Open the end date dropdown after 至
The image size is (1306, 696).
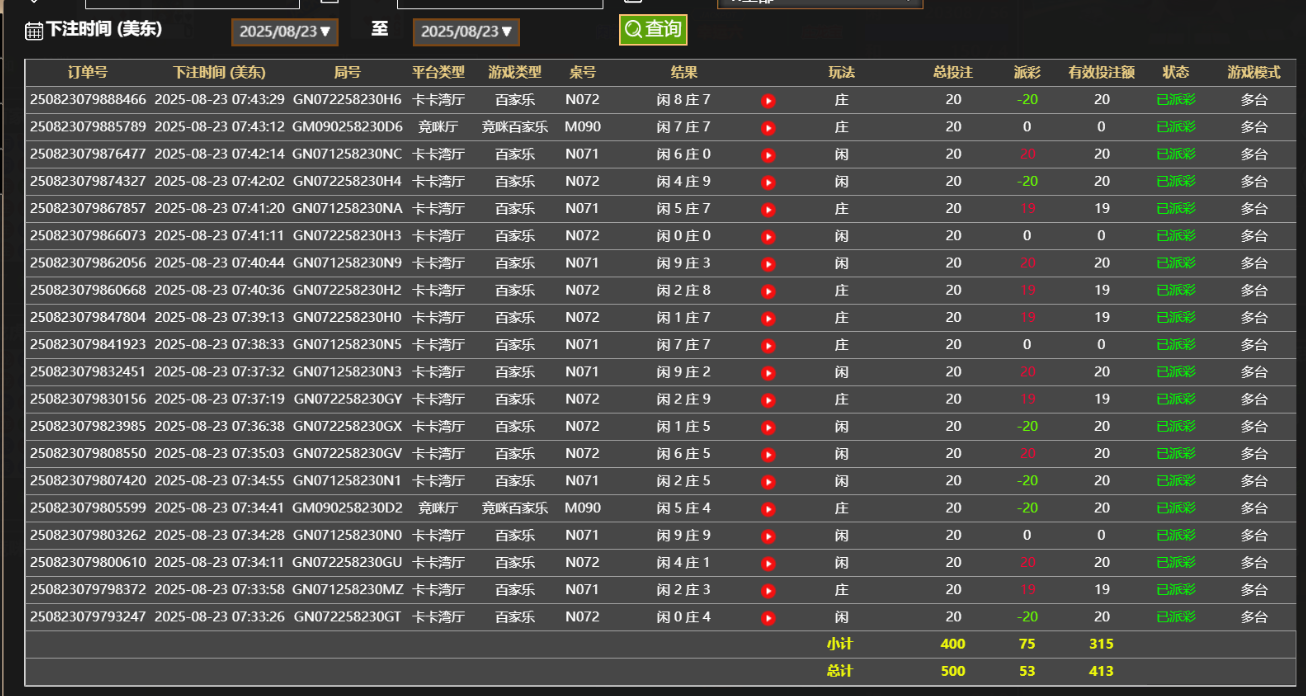[x=466, y=31]
